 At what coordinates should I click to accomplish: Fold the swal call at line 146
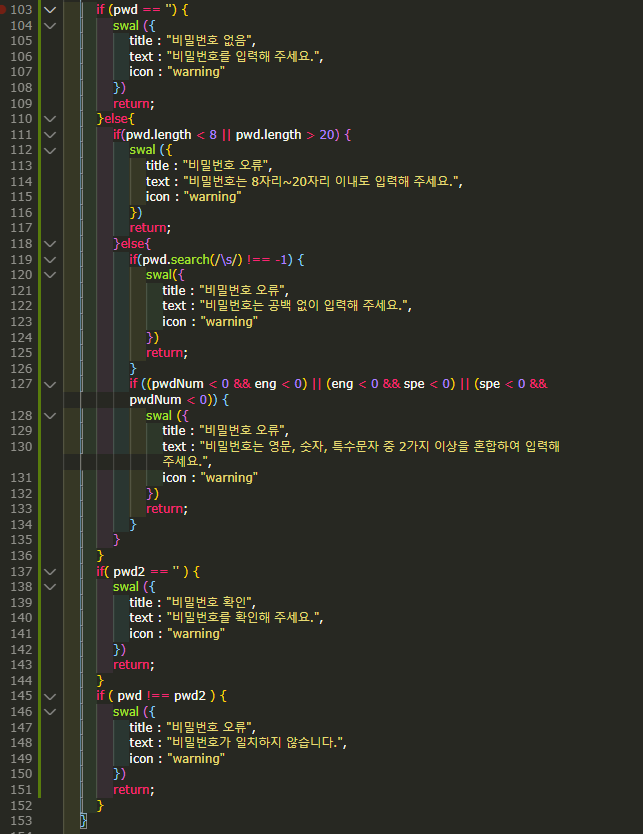coord(49,712)
